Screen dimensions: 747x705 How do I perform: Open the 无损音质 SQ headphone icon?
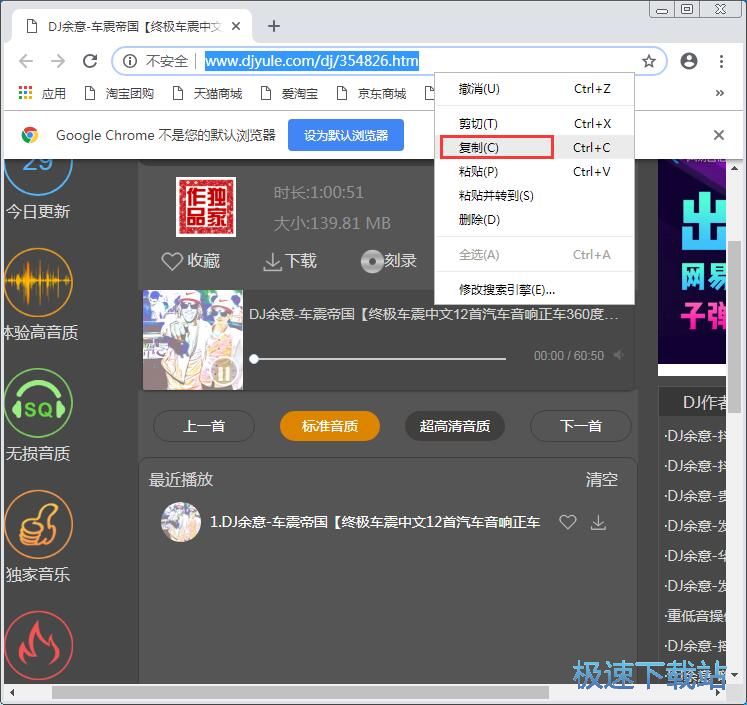pos(38,407)
